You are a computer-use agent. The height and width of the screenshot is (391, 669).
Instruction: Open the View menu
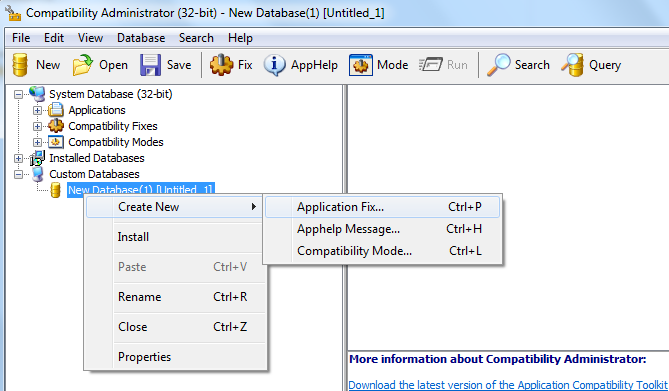[x=90, y=38]
